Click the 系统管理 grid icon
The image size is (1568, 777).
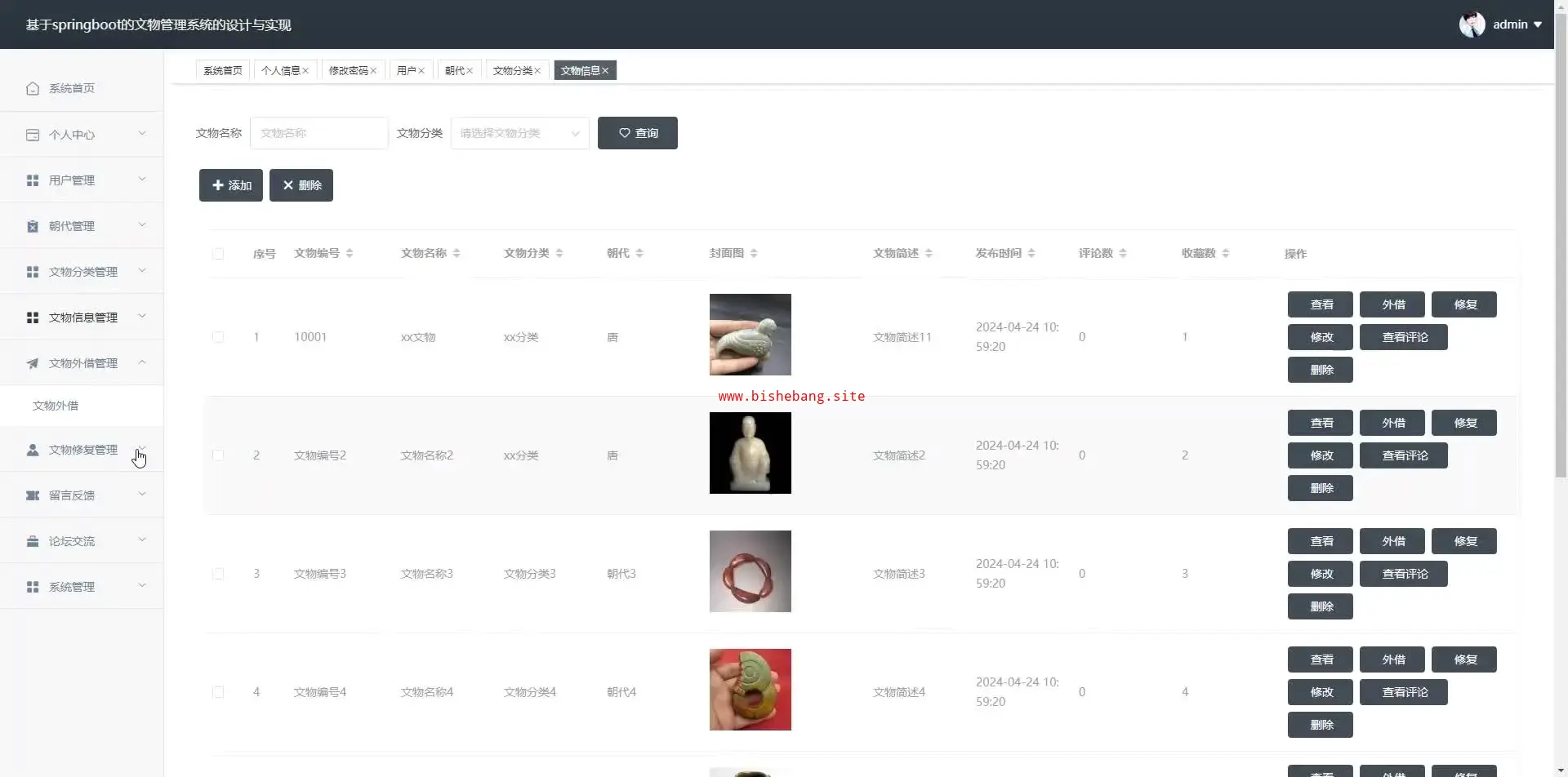[33, 587]
